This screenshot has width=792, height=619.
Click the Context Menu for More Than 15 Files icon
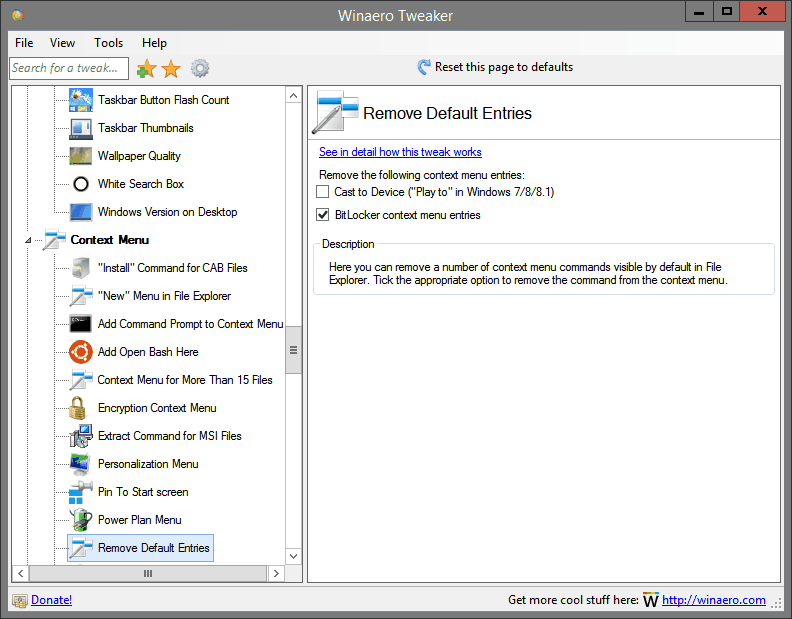coord(81,380)
